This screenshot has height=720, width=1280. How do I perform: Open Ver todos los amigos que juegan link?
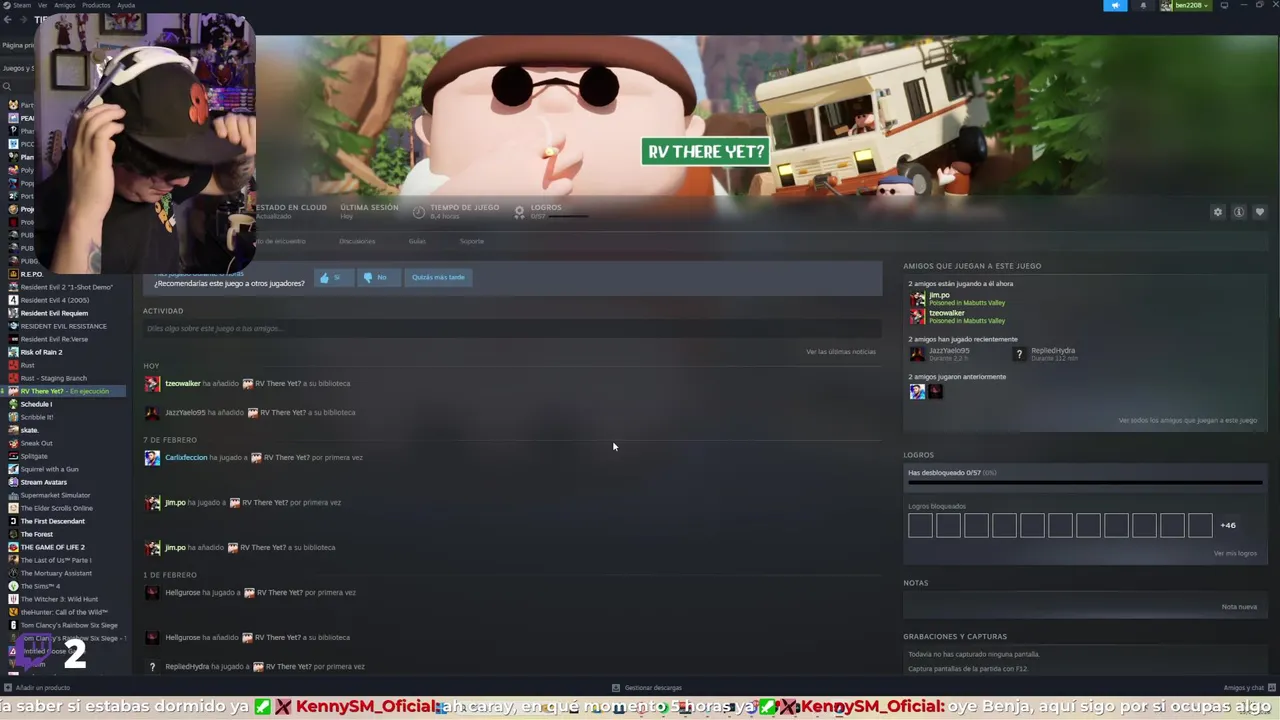(1187, 421)
